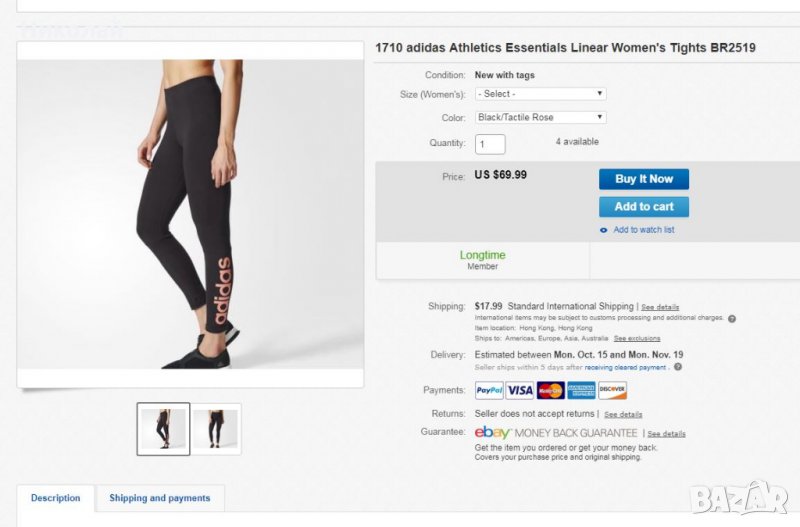800x527 pixels.
Task: Click the American Express card icon
Action: 581,390
